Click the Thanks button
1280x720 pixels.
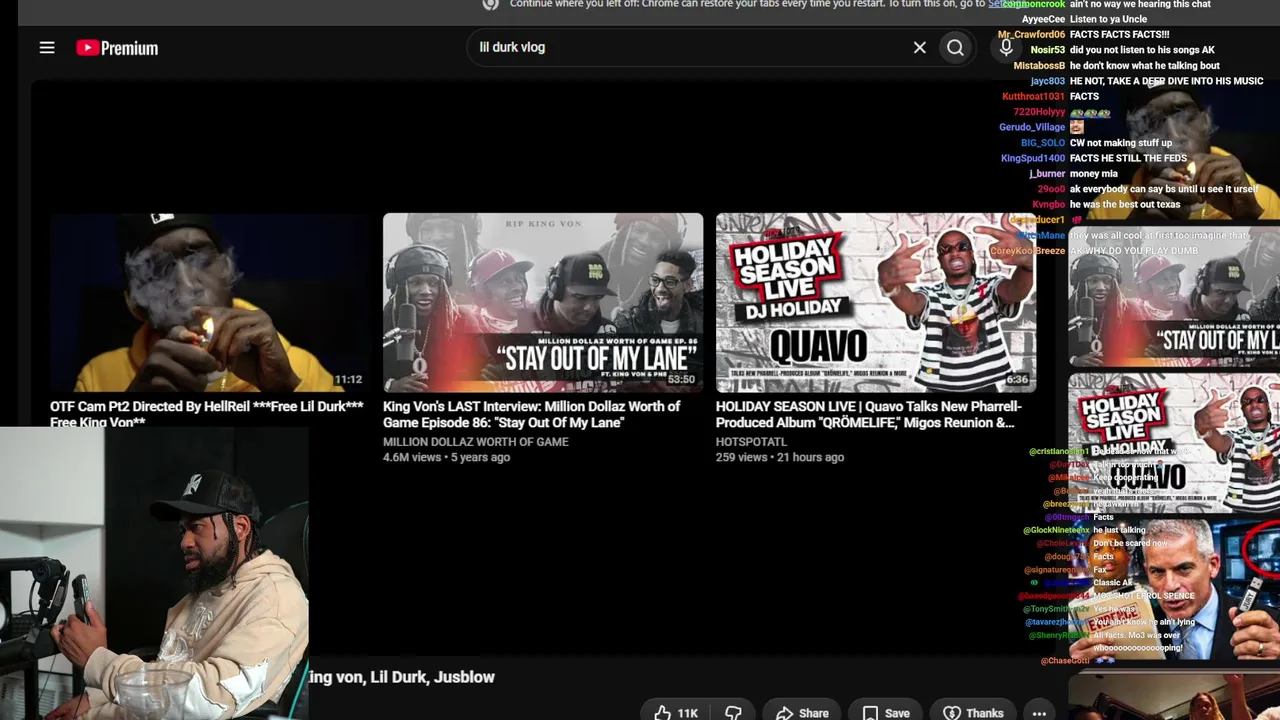[x=974, y=713]
